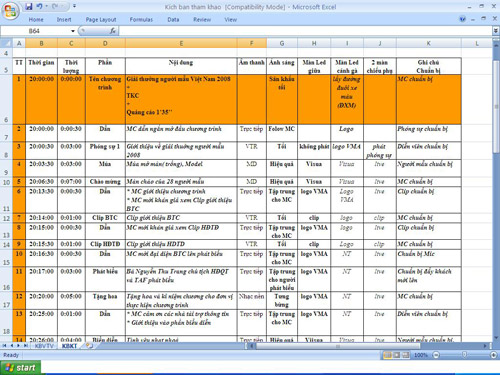Click next sheet navigation arrow
This screenshot has width=500, height=375.
point(18,346)
